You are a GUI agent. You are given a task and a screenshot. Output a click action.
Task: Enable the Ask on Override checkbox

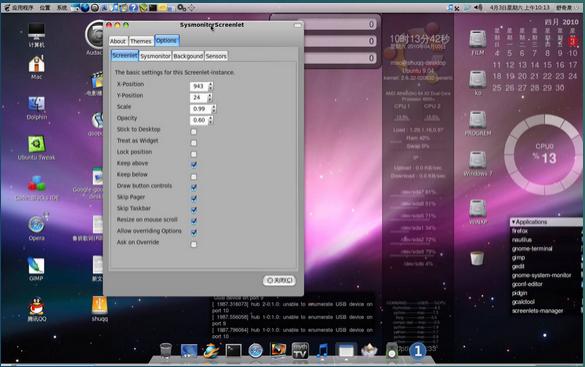[194, 244]
